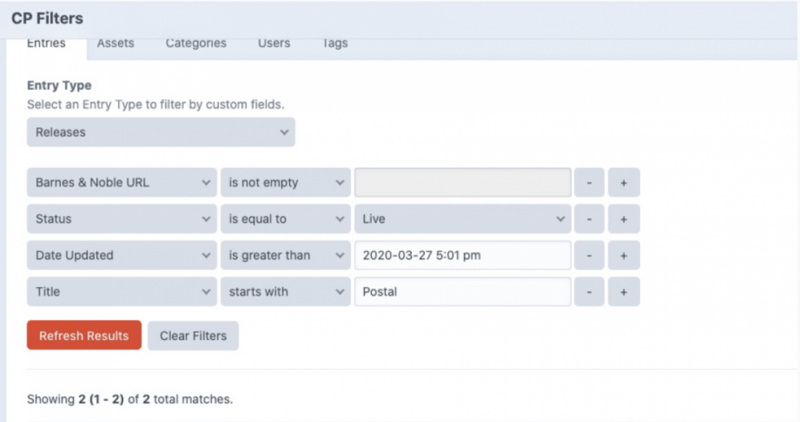Open the Categories tab
Image resolution: width=800 pixels, height=422 pixels.
tap(195, 44)
